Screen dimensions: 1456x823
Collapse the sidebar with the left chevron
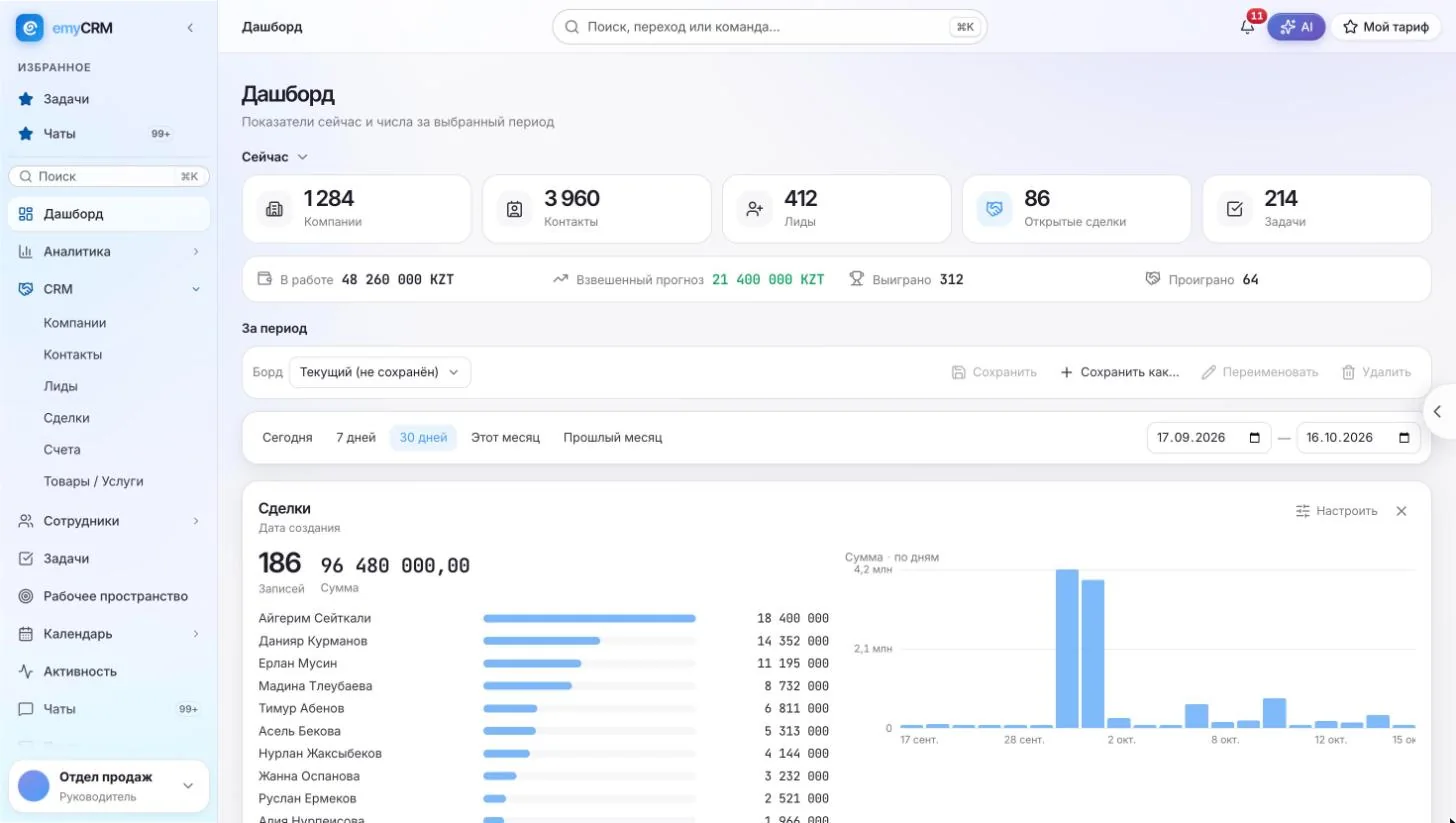pos(190,28)
